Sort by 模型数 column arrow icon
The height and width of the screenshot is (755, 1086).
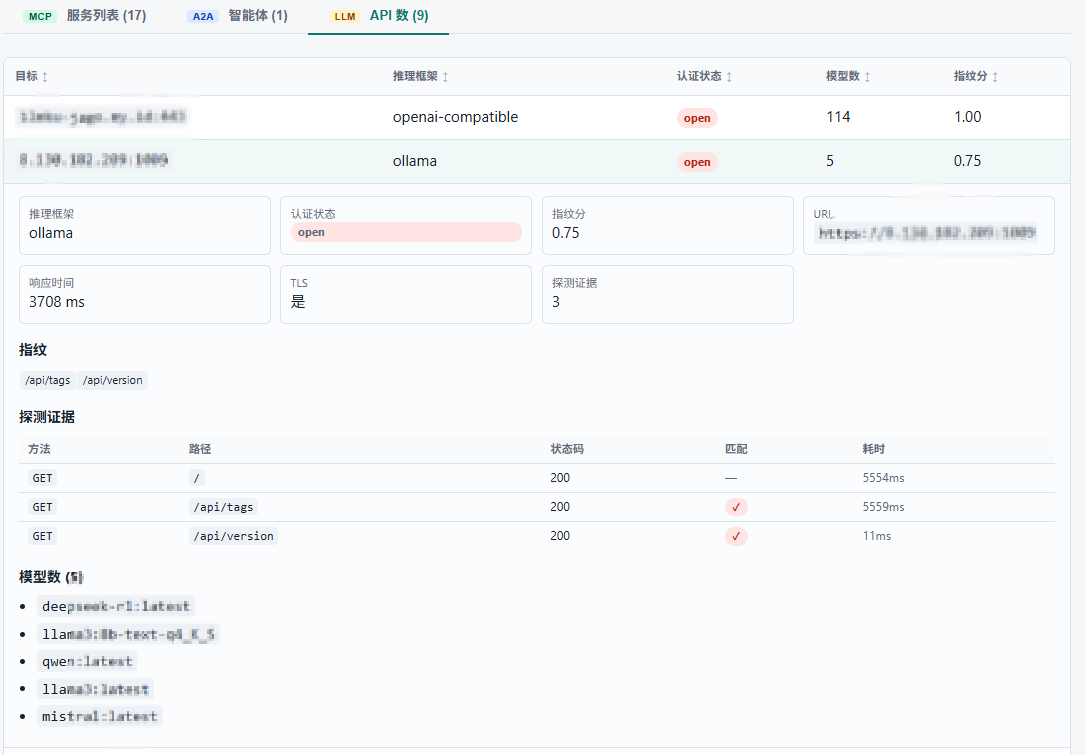867,77
